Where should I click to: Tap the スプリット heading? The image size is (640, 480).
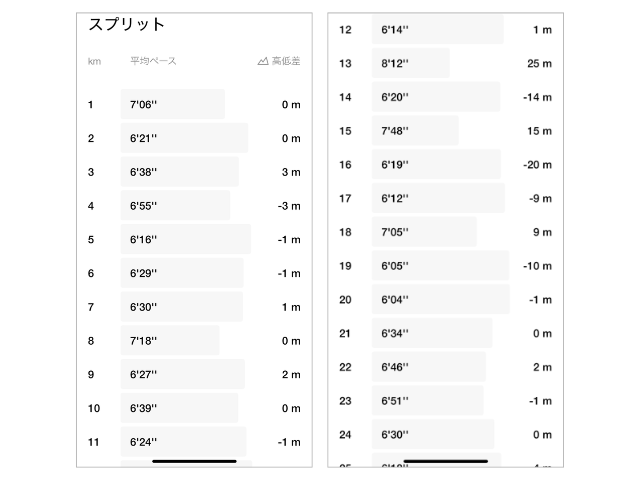point(127,24)
